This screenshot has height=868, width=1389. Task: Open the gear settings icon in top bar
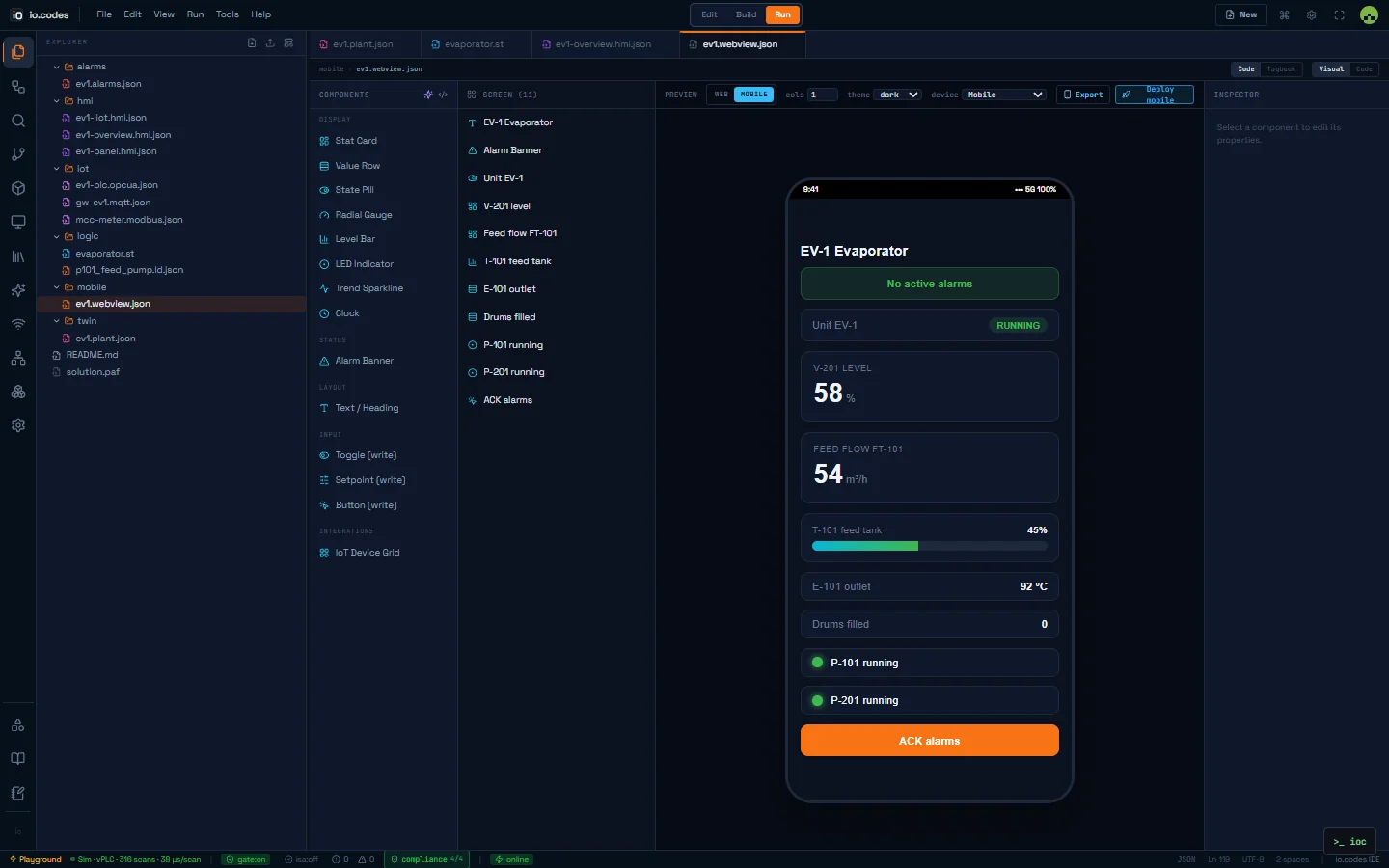click(1311, 14)
